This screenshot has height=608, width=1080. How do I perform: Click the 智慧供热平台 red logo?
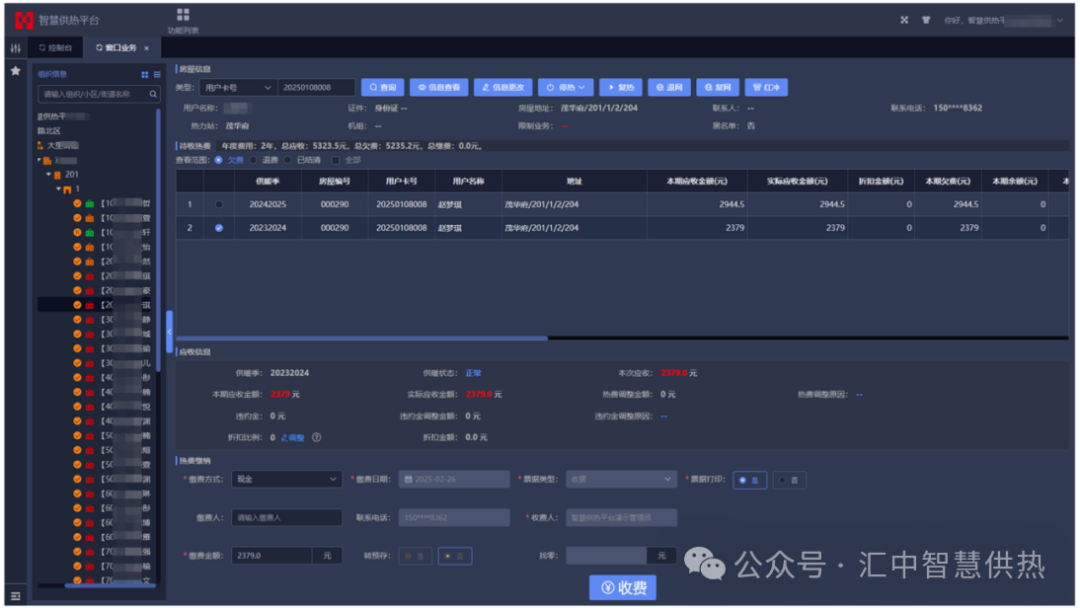tap(24, 21)
